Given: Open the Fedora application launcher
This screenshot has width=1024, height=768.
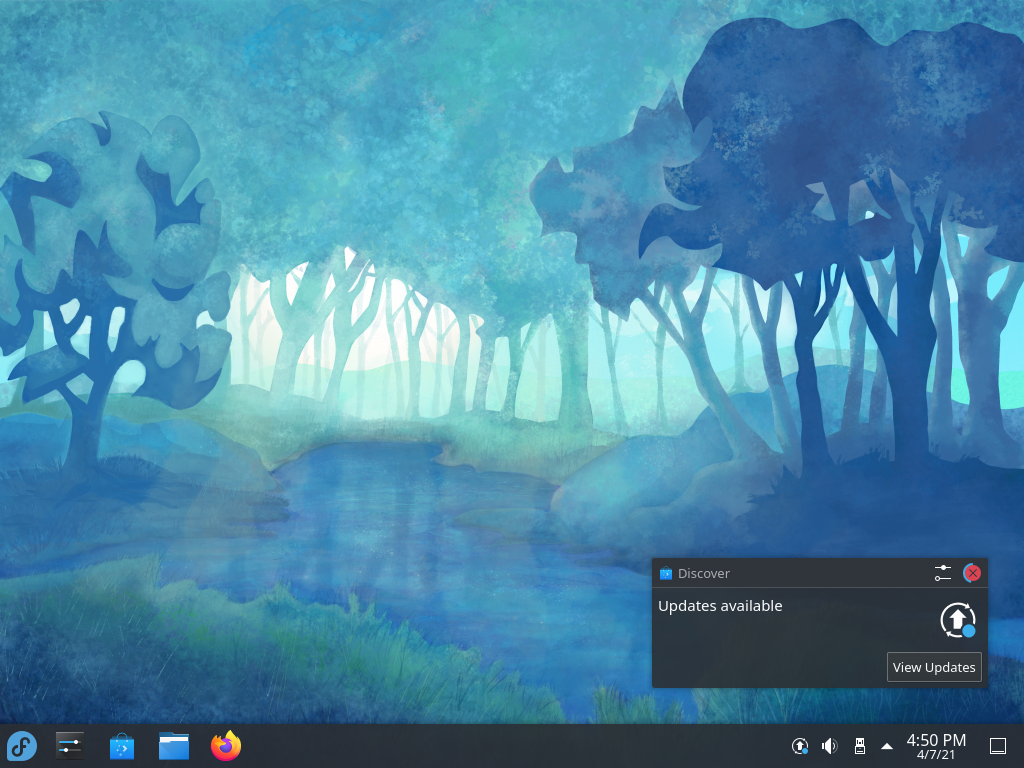Looking at the screenshot, I should (22, 746).
